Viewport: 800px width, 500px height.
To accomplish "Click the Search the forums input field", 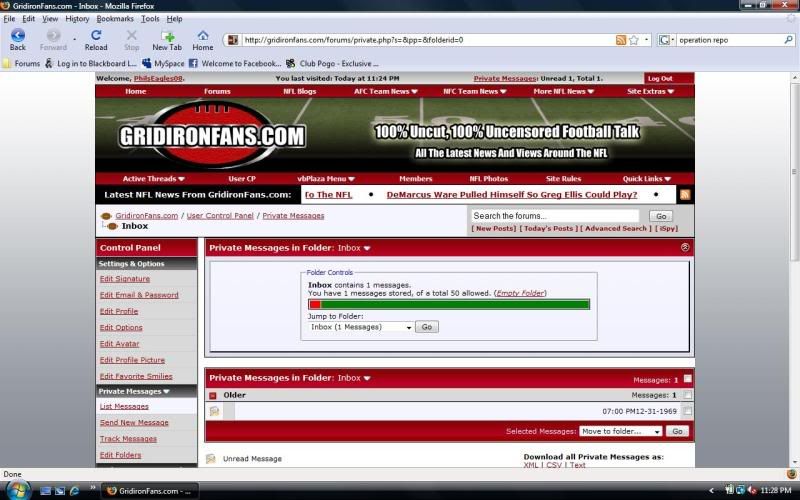I will click(555, 216).
